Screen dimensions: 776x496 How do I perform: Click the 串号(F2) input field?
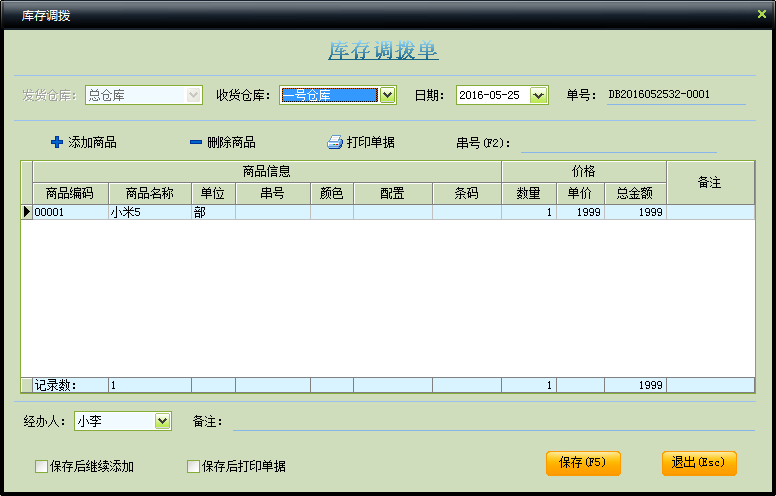[x=619, y=144]
